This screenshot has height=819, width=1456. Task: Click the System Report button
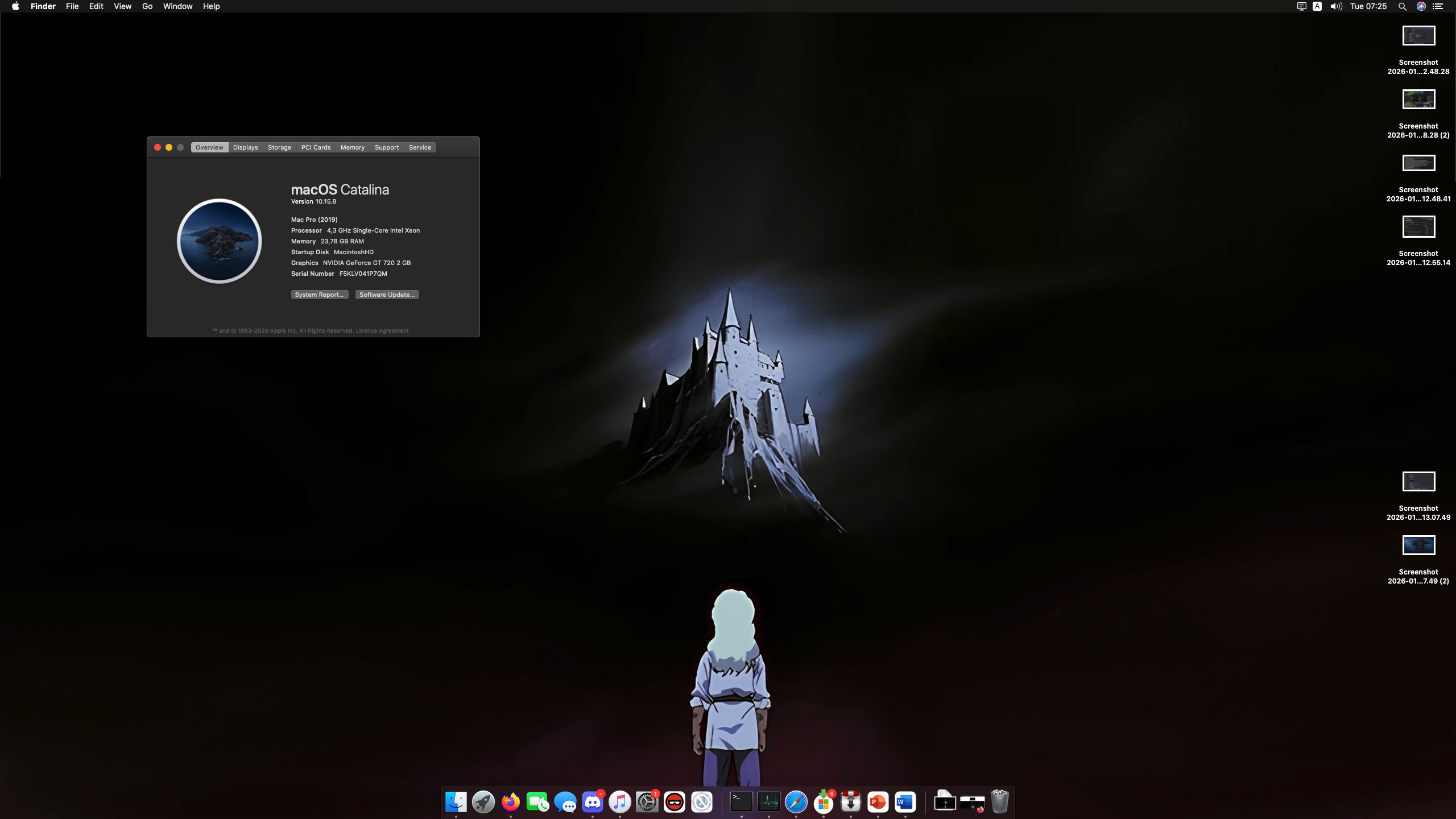pos(319,295)
